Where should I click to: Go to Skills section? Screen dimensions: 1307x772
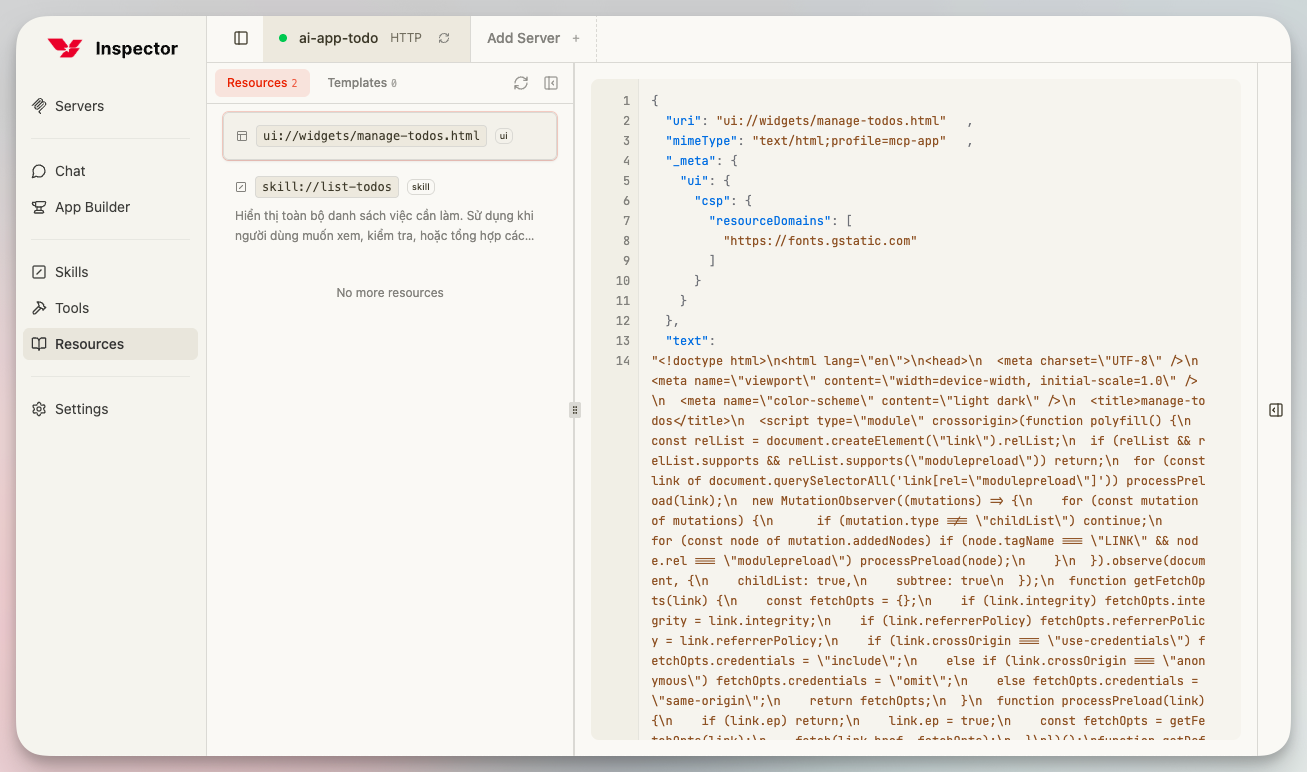(x=110, y=272)
